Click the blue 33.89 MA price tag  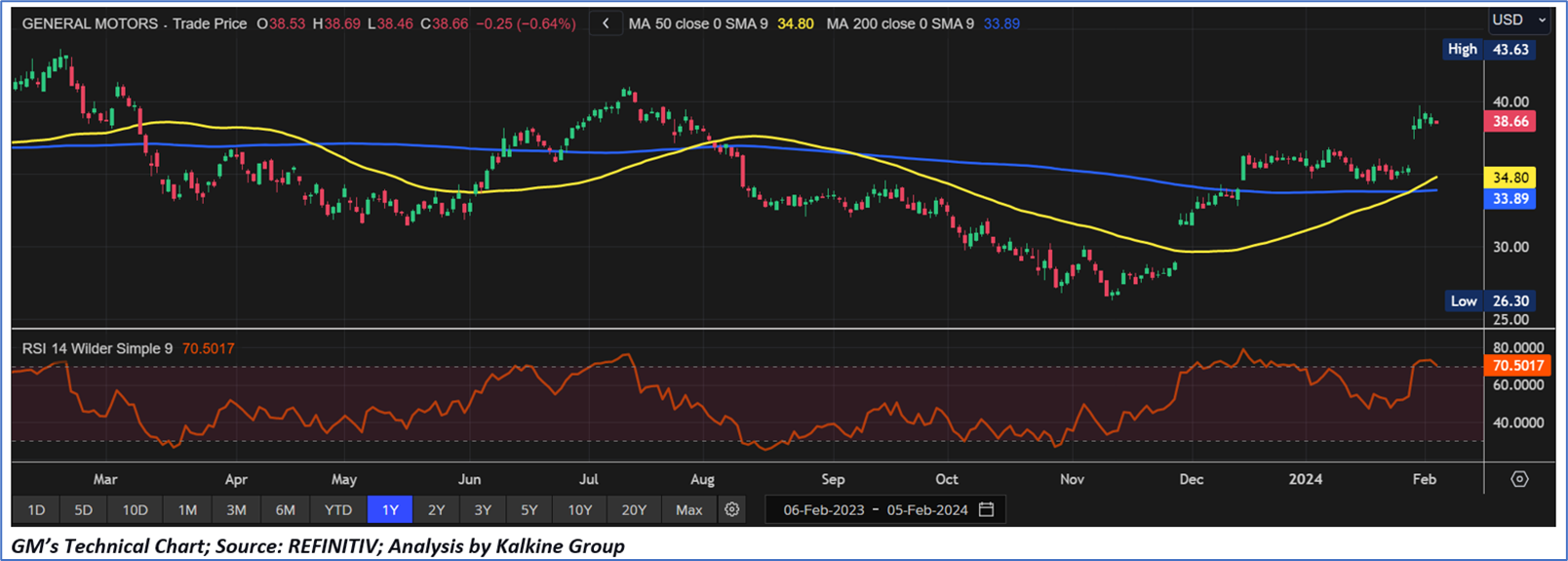pyautogui.click(x=1509, y=199)
